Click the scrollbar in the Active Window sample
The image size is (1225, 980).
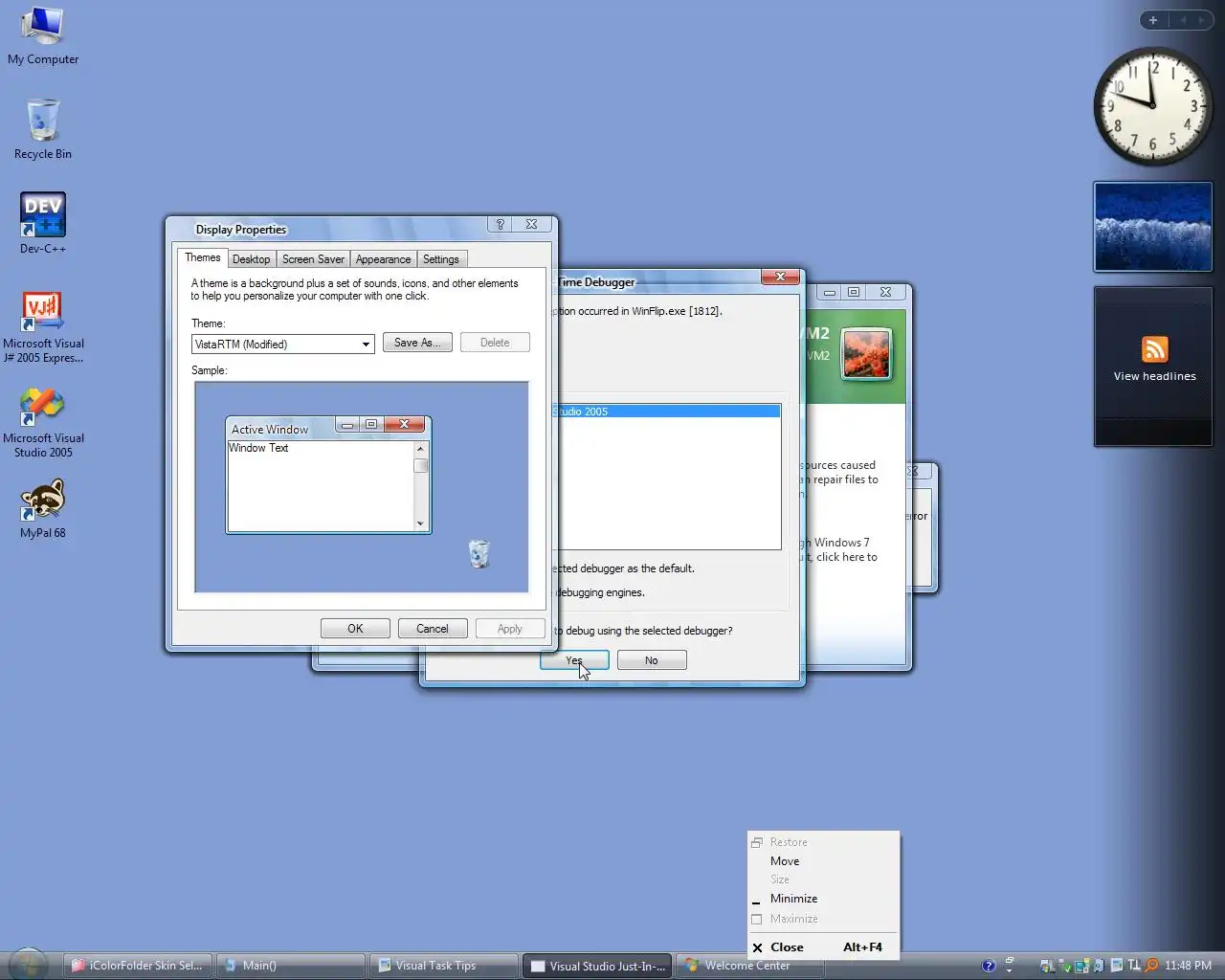coord(420,486)
